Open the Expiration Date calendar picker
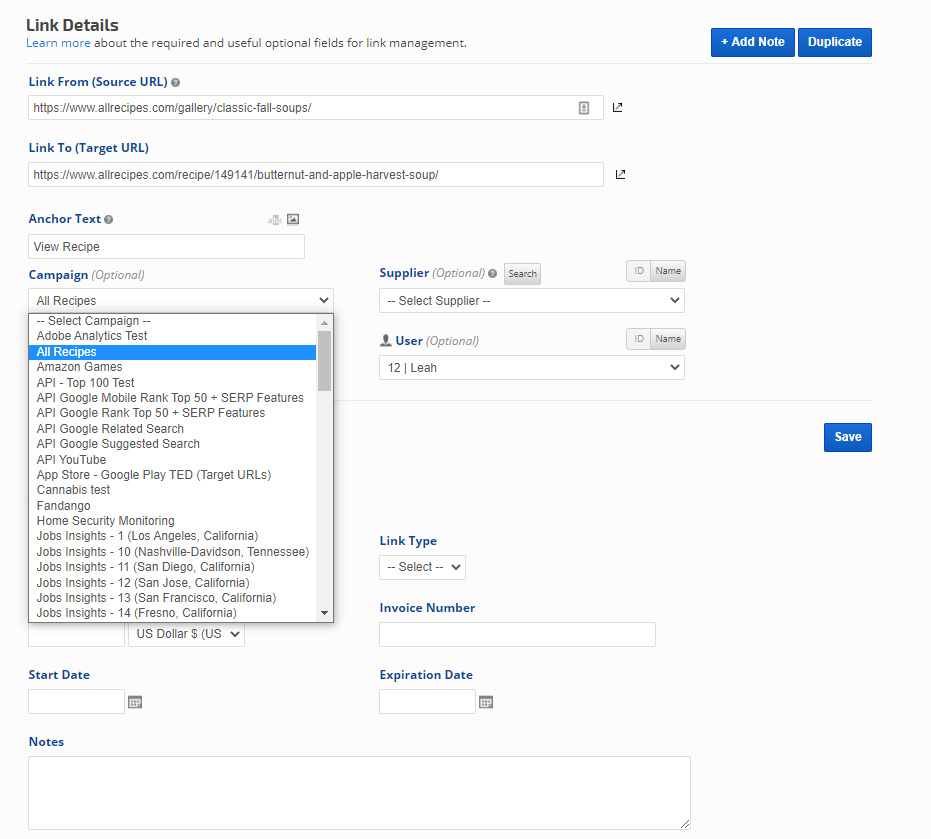Screen dimensions: 931x839 coord(486,702)
